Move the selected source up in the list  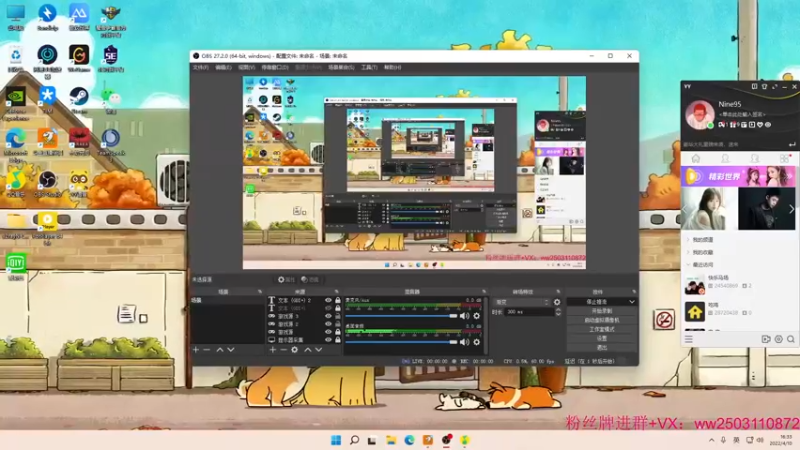point(308,349)
